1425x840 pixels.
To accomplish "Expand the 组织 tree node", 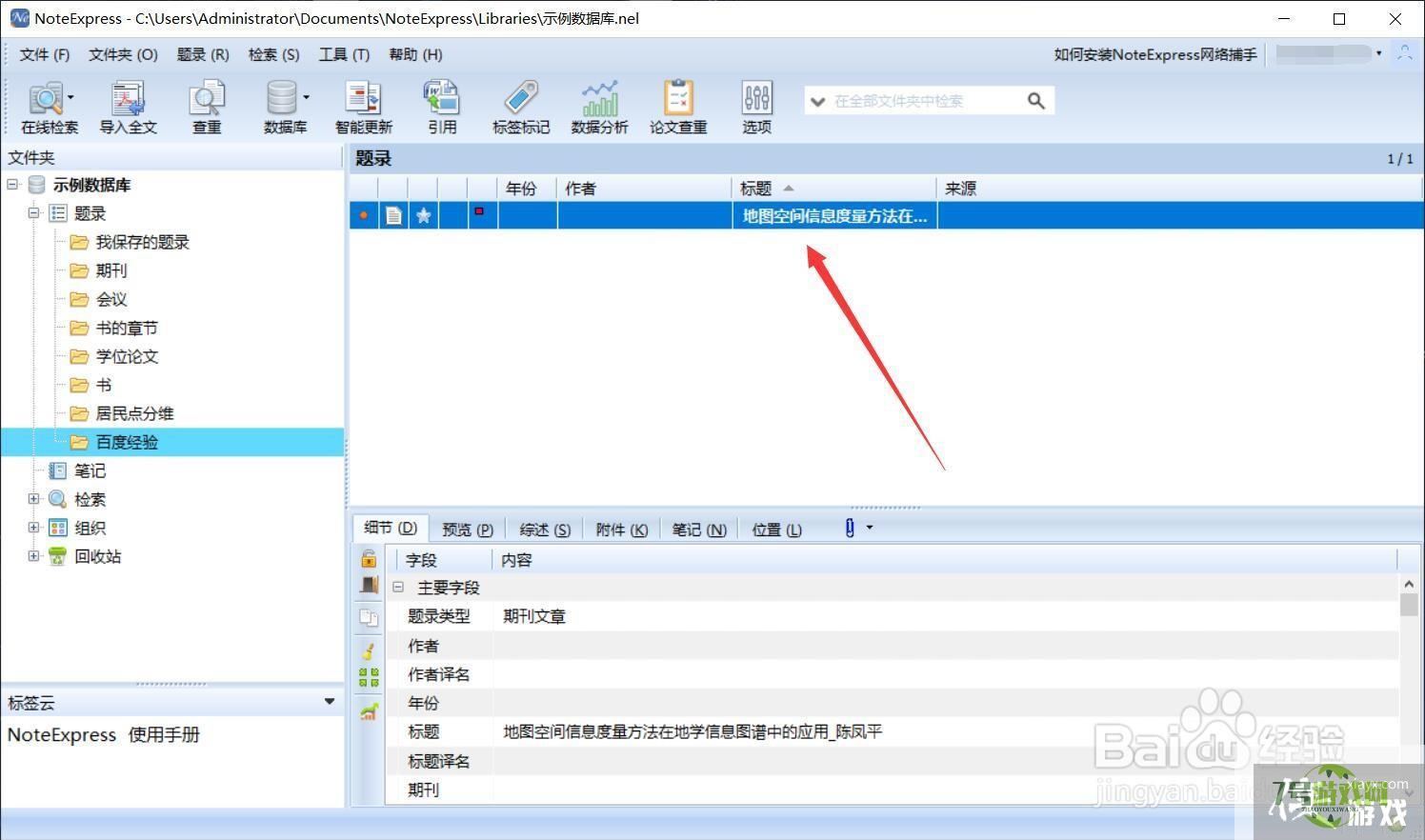I will coord(33,528).
